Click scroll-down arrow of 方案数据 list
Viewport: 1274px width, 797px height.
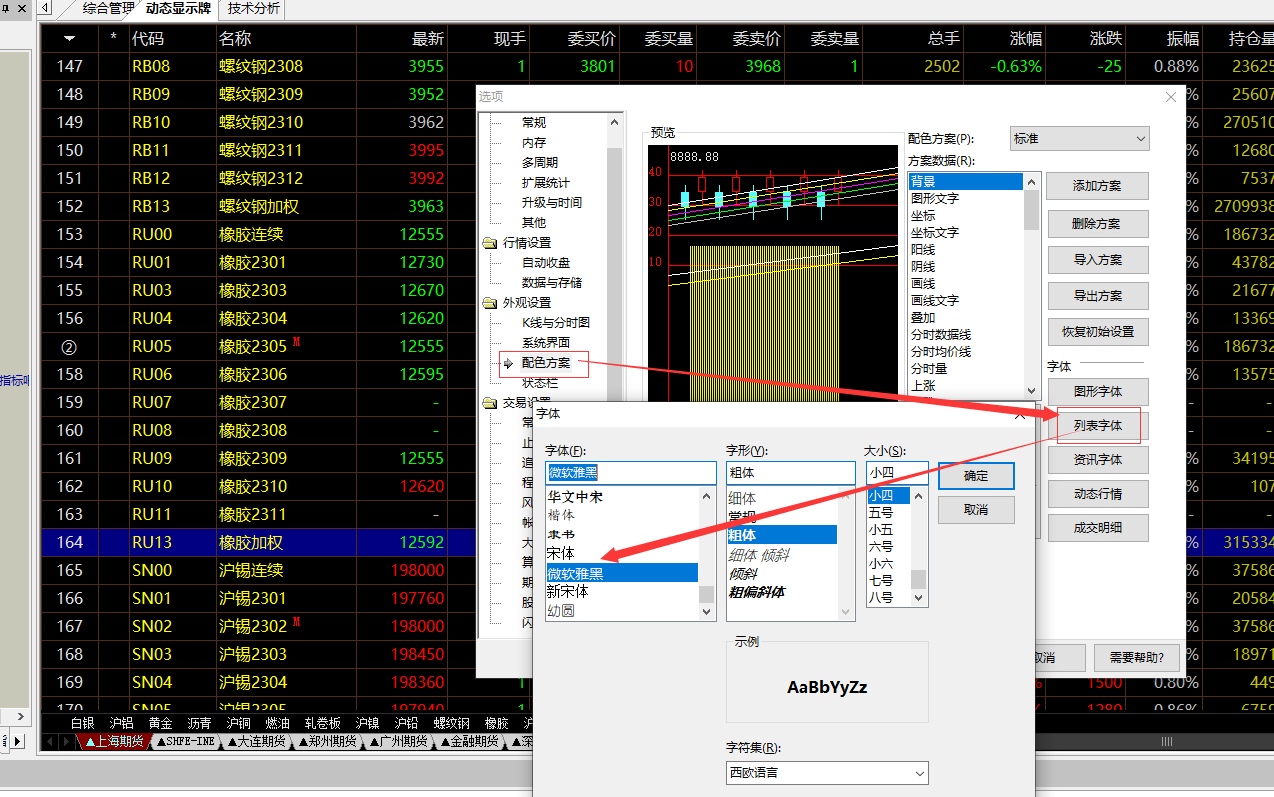(1032, 390)
